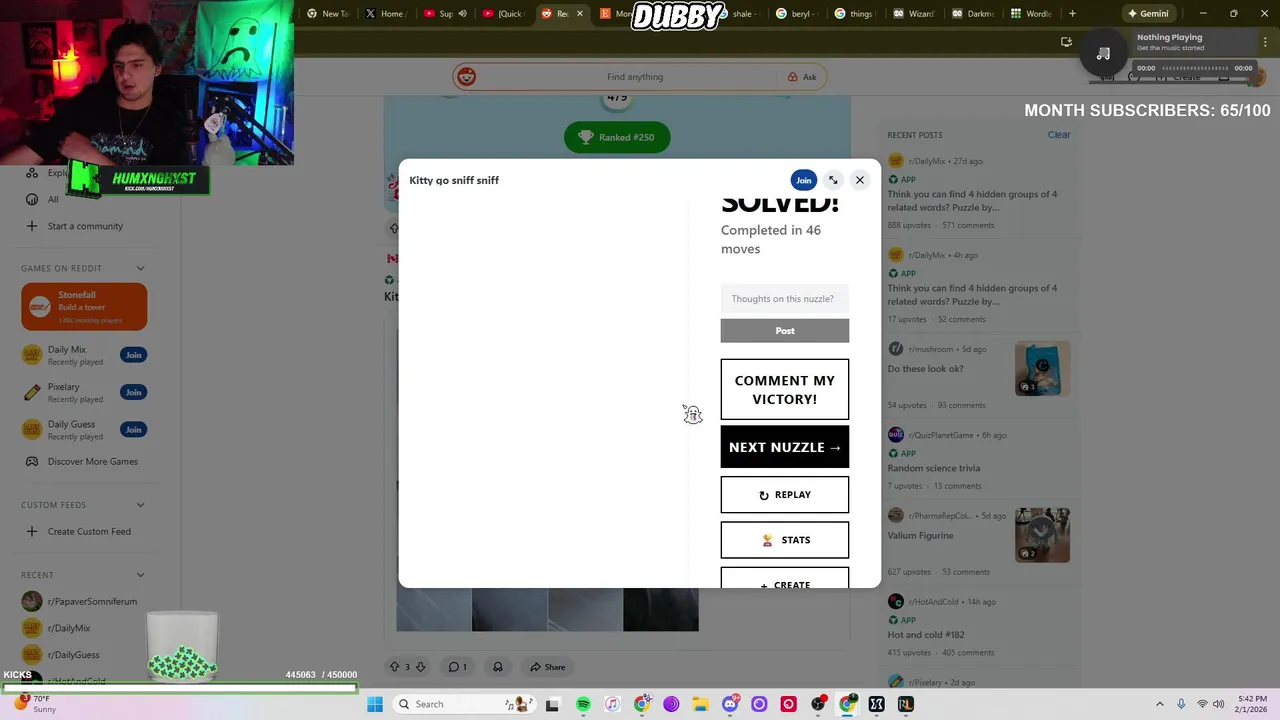Image resolution: width=1280 pixels, height=720 pixels.
Task: Show hidden system tray icons
Action: coord(1160,704)
